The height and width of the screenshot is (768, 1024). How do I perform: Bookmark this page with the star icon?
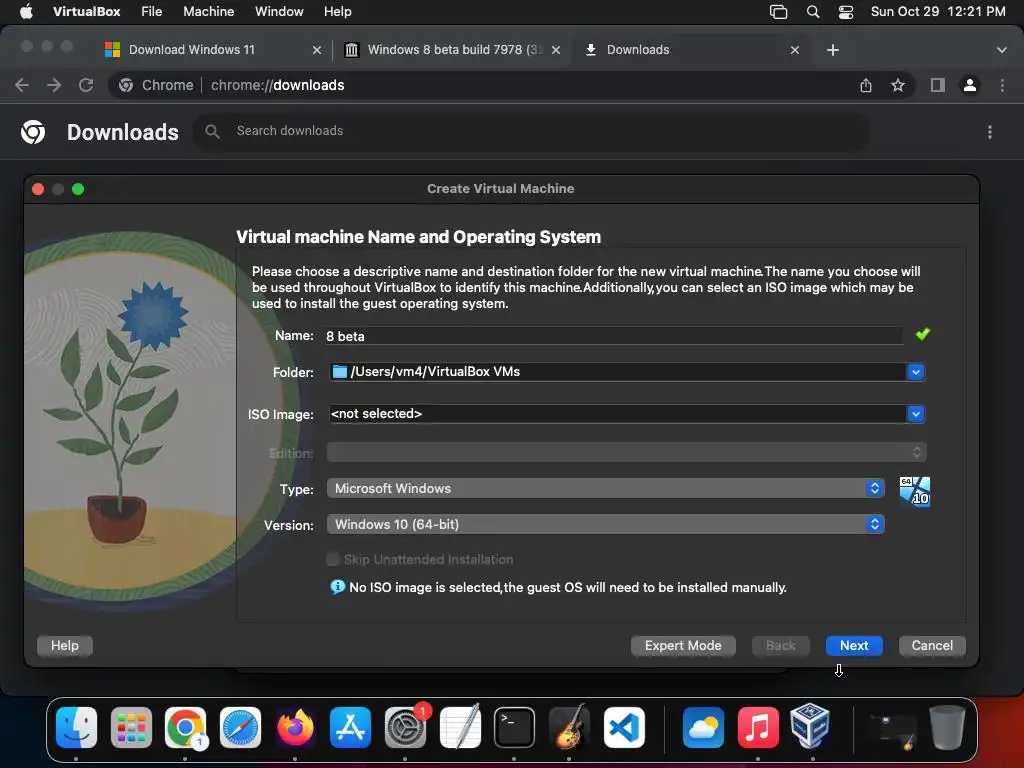[898, 85]
